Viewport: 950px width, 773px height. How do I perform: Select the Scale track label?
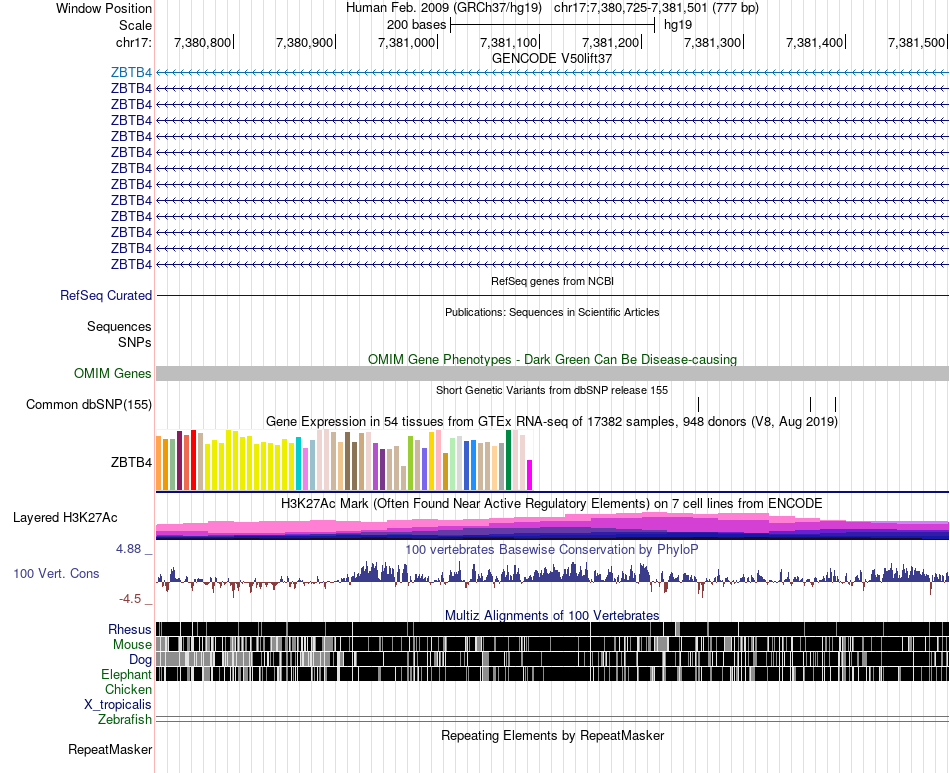135,25
